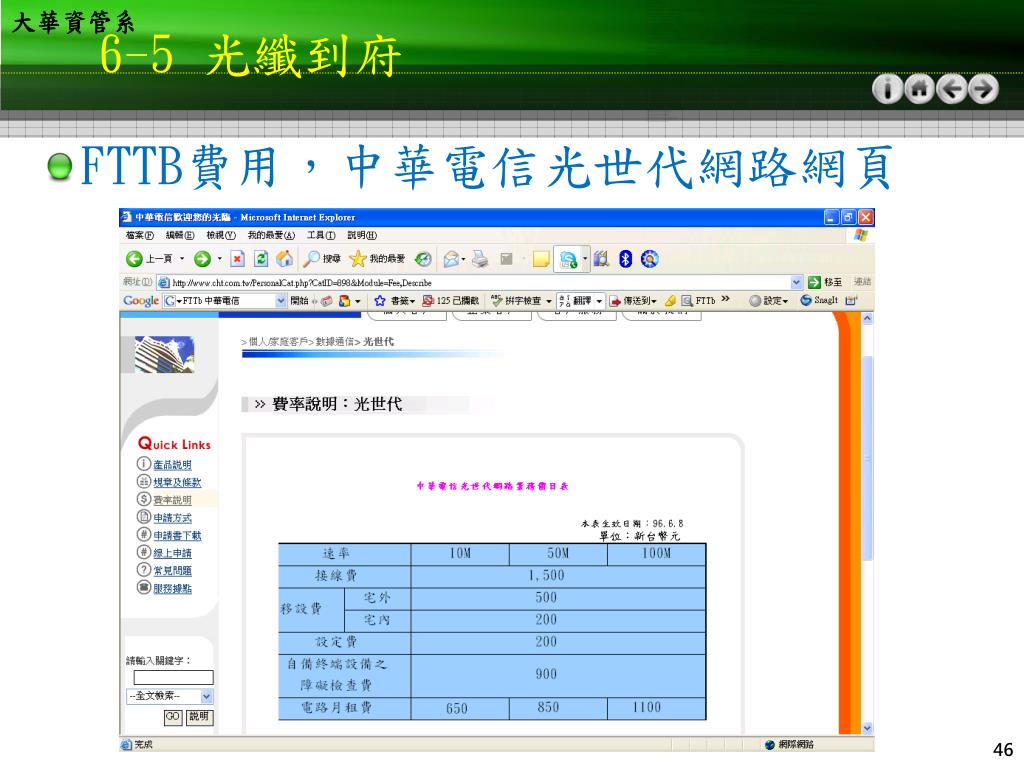Expand the 翻譯 translate dropdown
Viewport: 1024px width, 768px height.
pos(600,300)
